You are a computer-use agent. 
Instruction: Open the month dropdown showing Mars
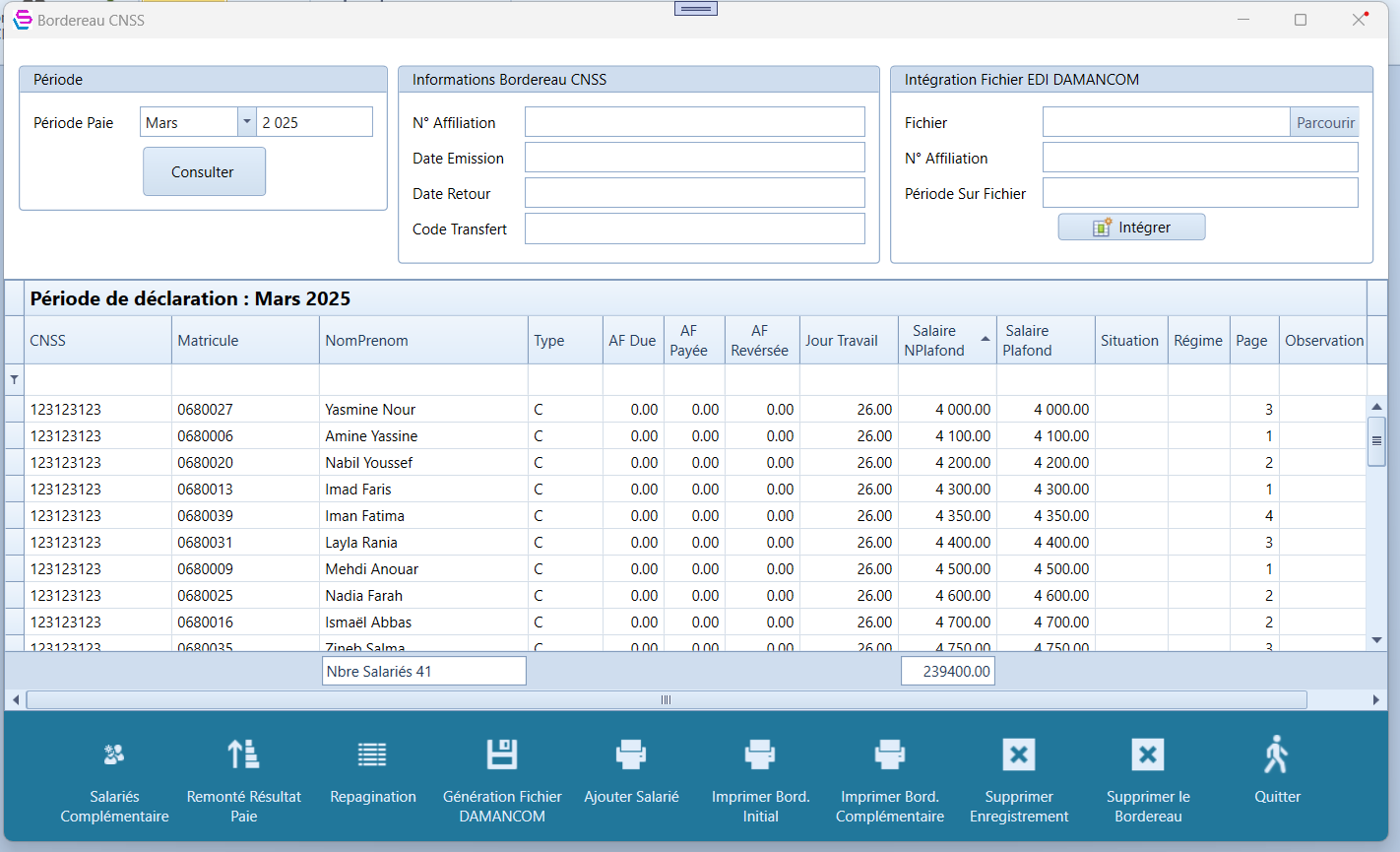(x=246, y=122)
